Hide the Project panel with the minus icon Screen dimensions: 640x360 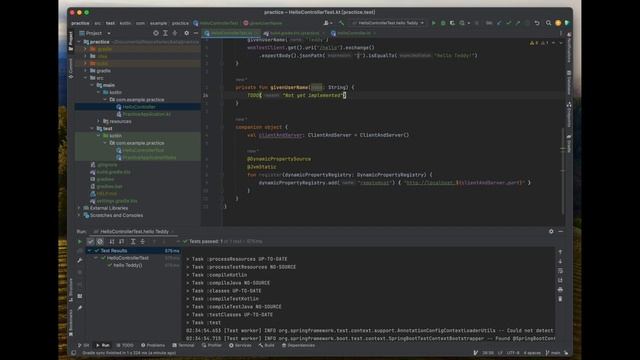click(x=196, y=33)
